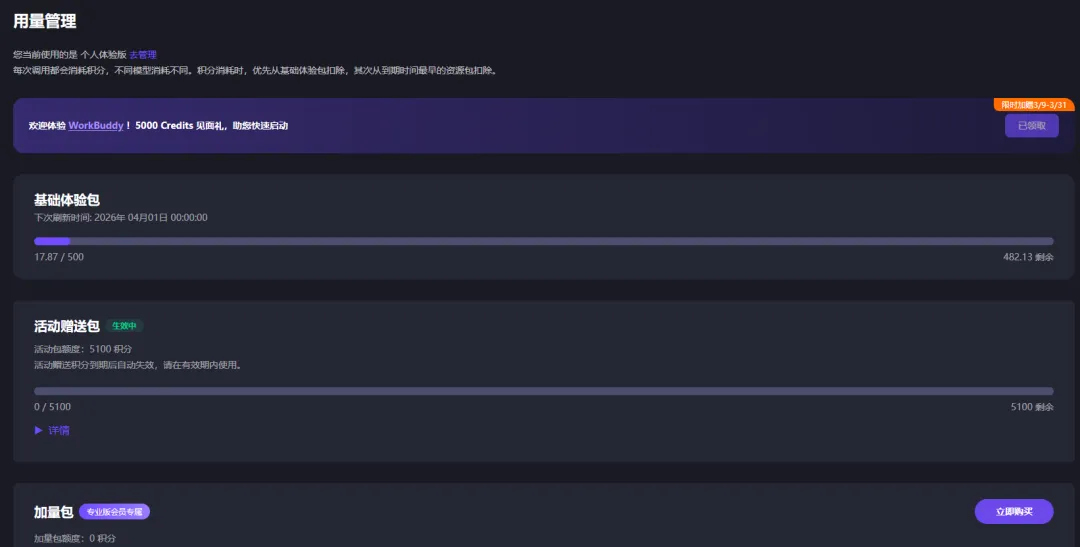1080x547 pixels.
Task: Click the 专业版会员专属 badge
Action: click(114, 511)
